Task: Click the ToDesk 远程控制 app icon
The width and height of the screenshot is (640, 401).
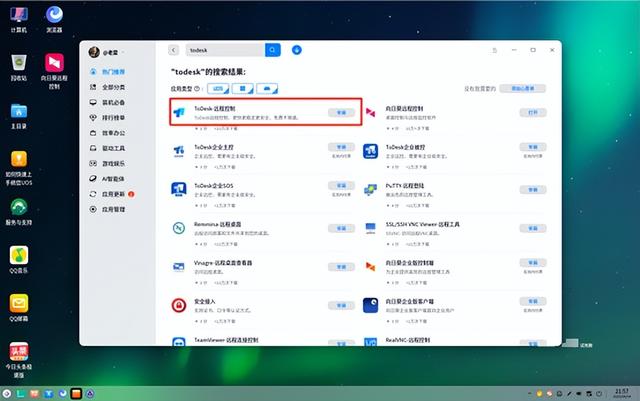Action: (179, 112)
